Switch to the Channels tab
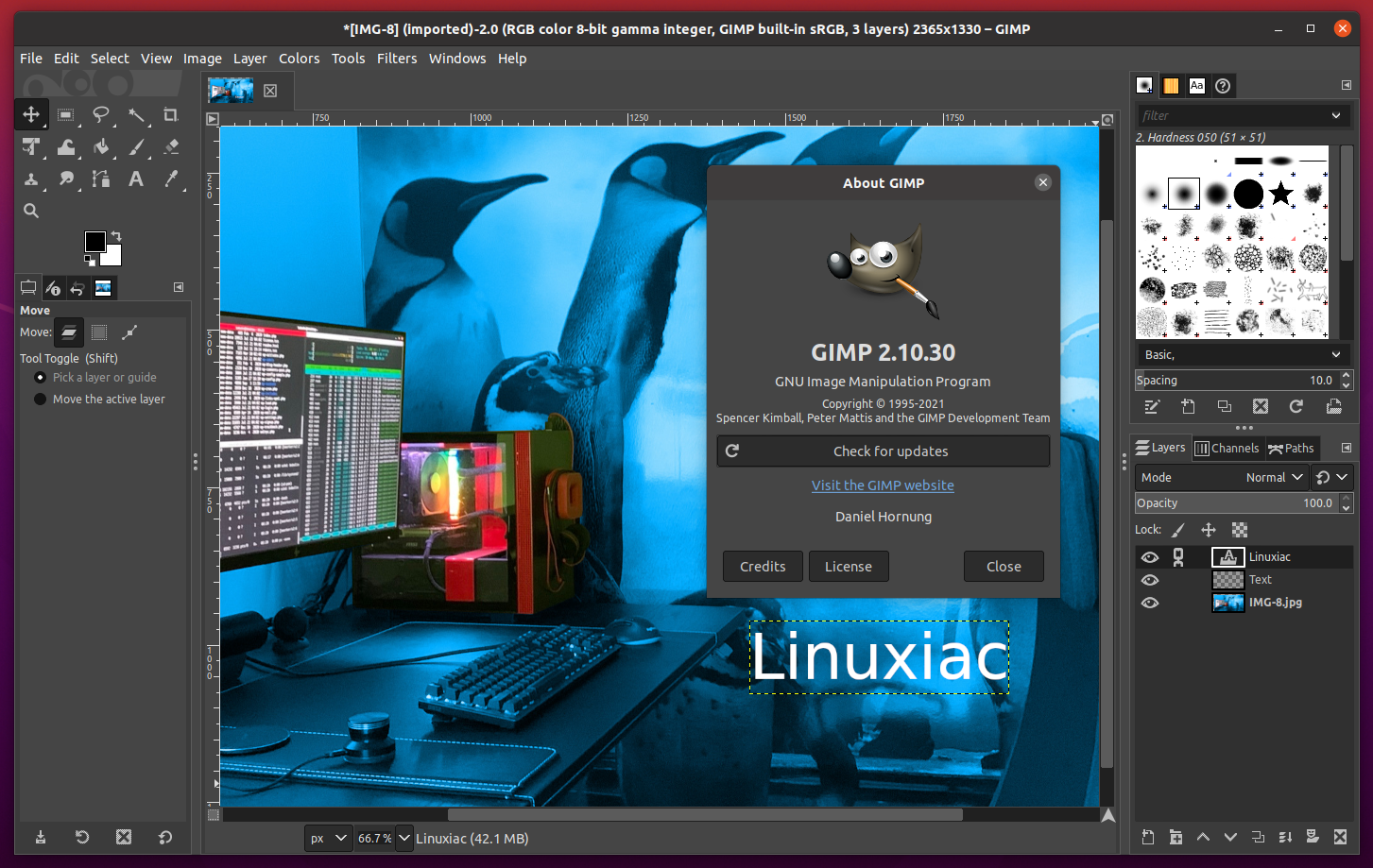This screenshot has height=868, width=1373. [1227, 448]
